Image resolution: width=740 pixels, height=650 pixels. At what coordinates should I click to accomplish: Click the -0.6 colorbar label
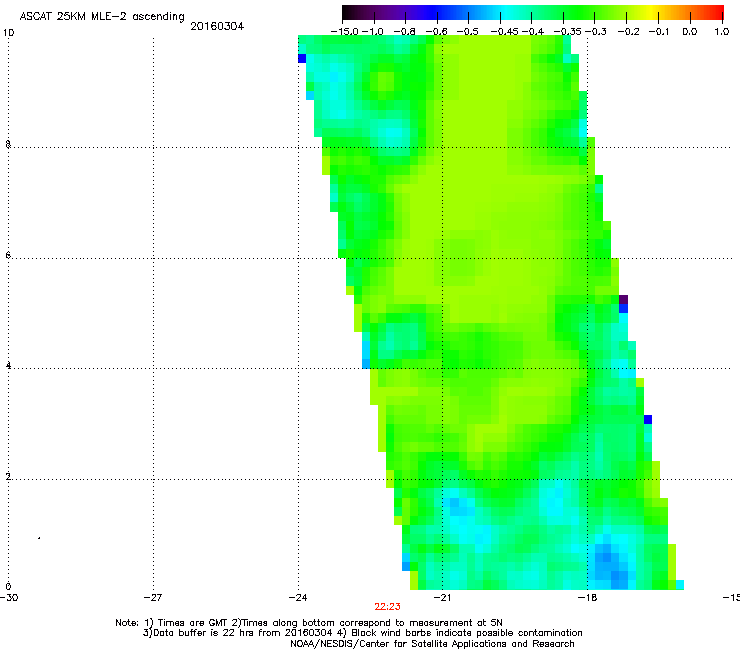[x=437, y=32]
